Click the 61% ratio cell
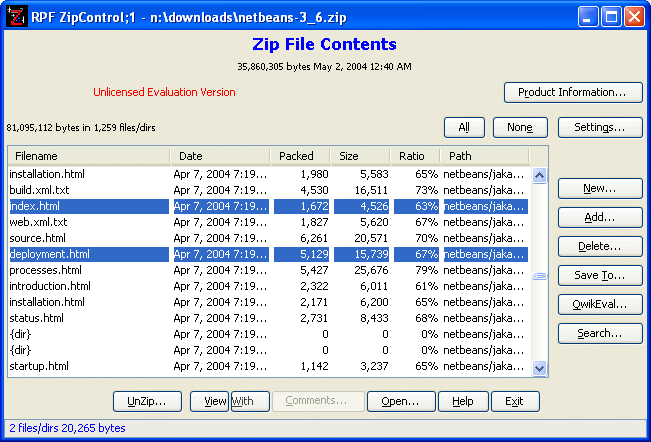The height and width of the screenshot is (442, 651). [426, 286]
